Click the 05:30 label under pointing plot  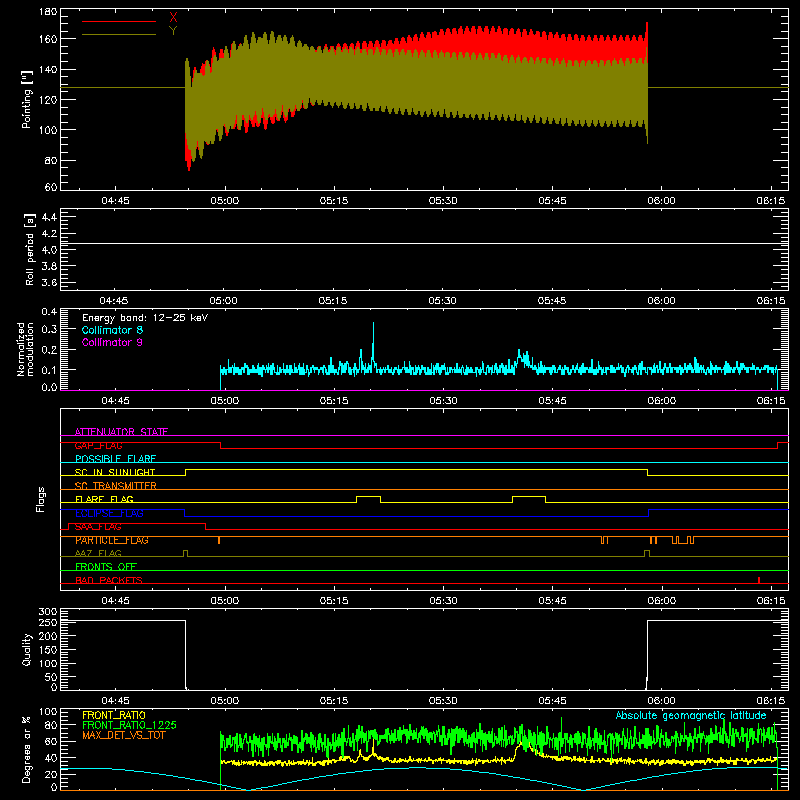click(x=443, y=201)
